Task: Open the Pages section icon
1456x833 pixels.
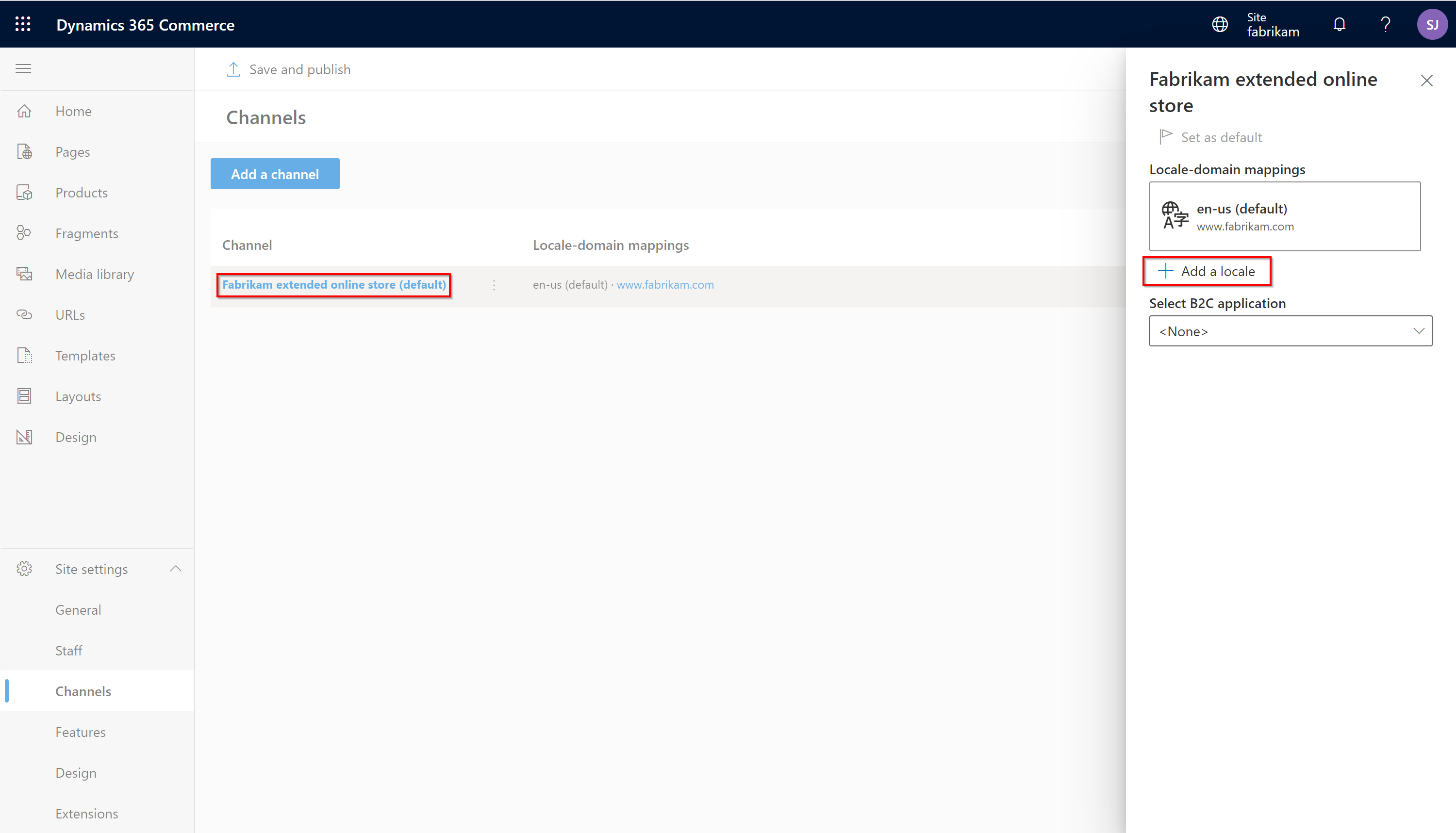Action: (x=25, y=151)
